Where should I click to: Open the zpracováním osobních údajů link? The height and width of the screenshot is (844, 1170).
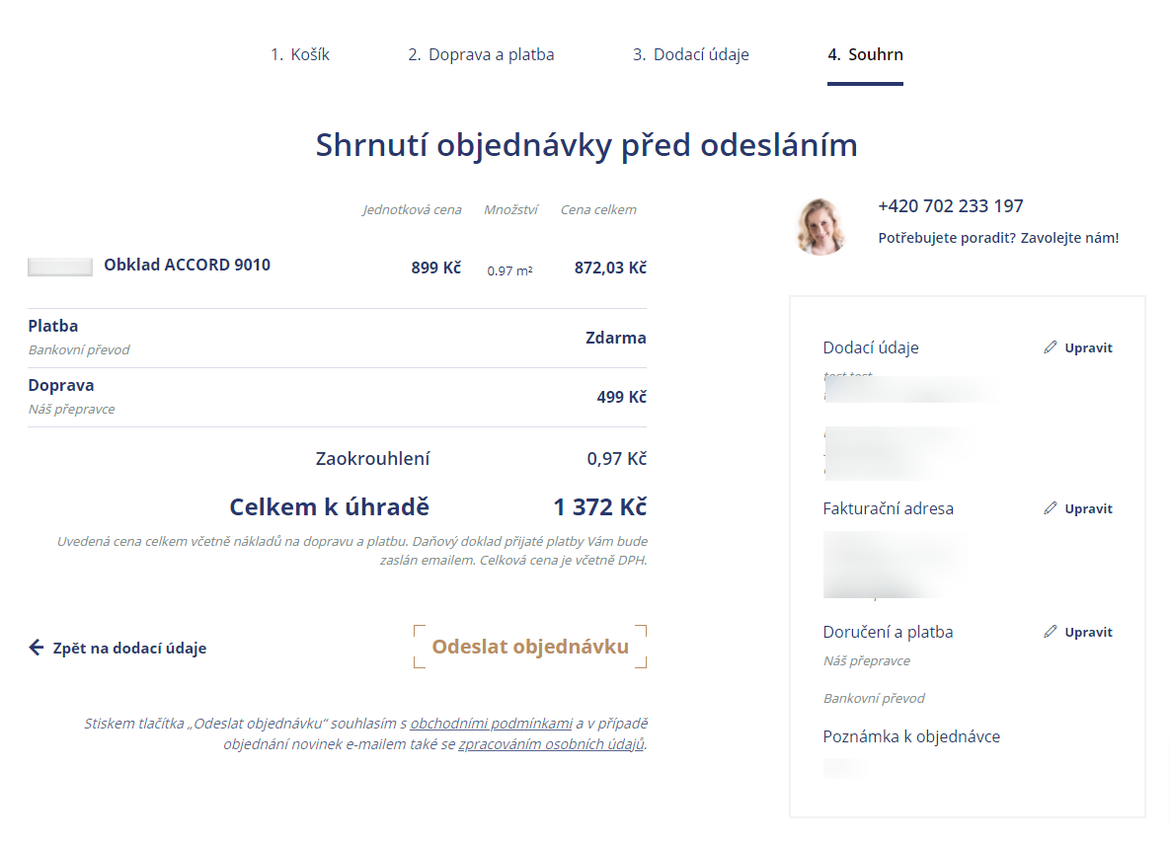click(551, 744)
